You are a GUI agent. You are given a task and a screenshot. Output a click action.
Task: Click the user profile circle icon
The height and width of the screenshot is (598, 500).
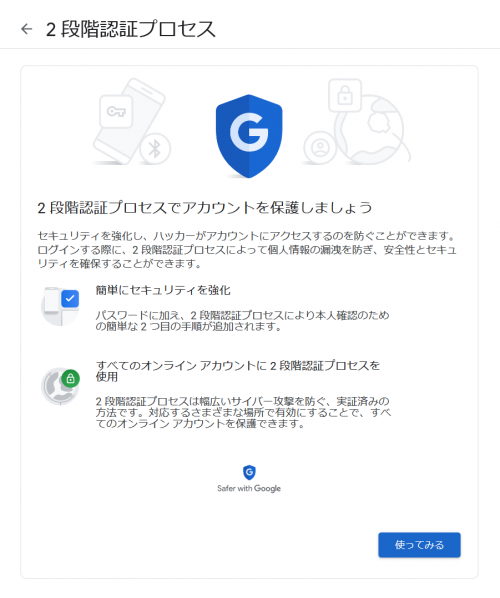click(320, 148)
